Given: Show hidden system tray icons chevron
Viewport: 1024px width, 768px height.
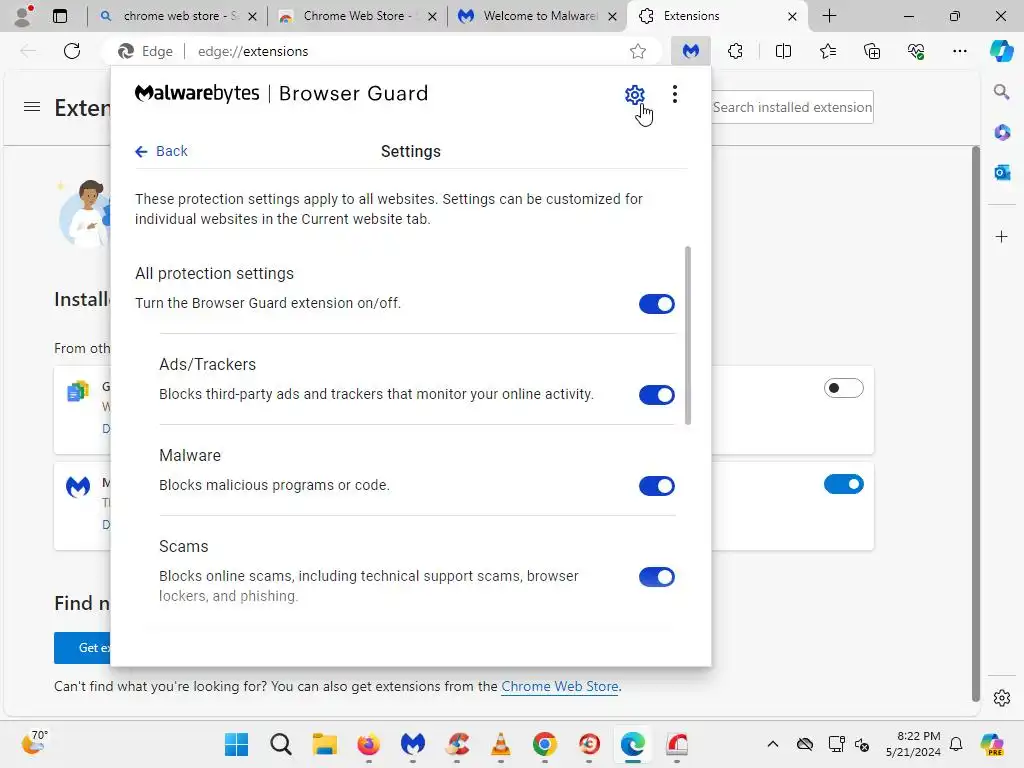Looking at the screenshot, I should pyautogui.click(x=773, y=744).
